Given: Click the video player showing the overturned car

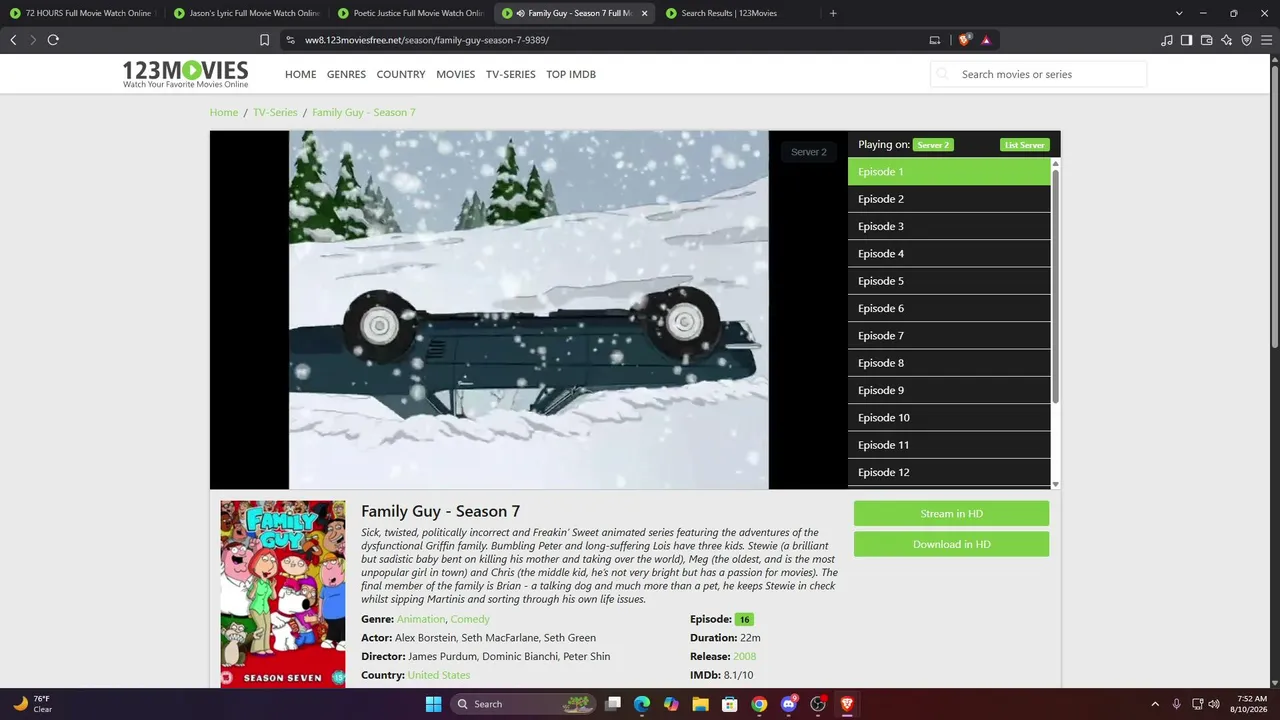Looking at the screenshot, I should 529,310.
